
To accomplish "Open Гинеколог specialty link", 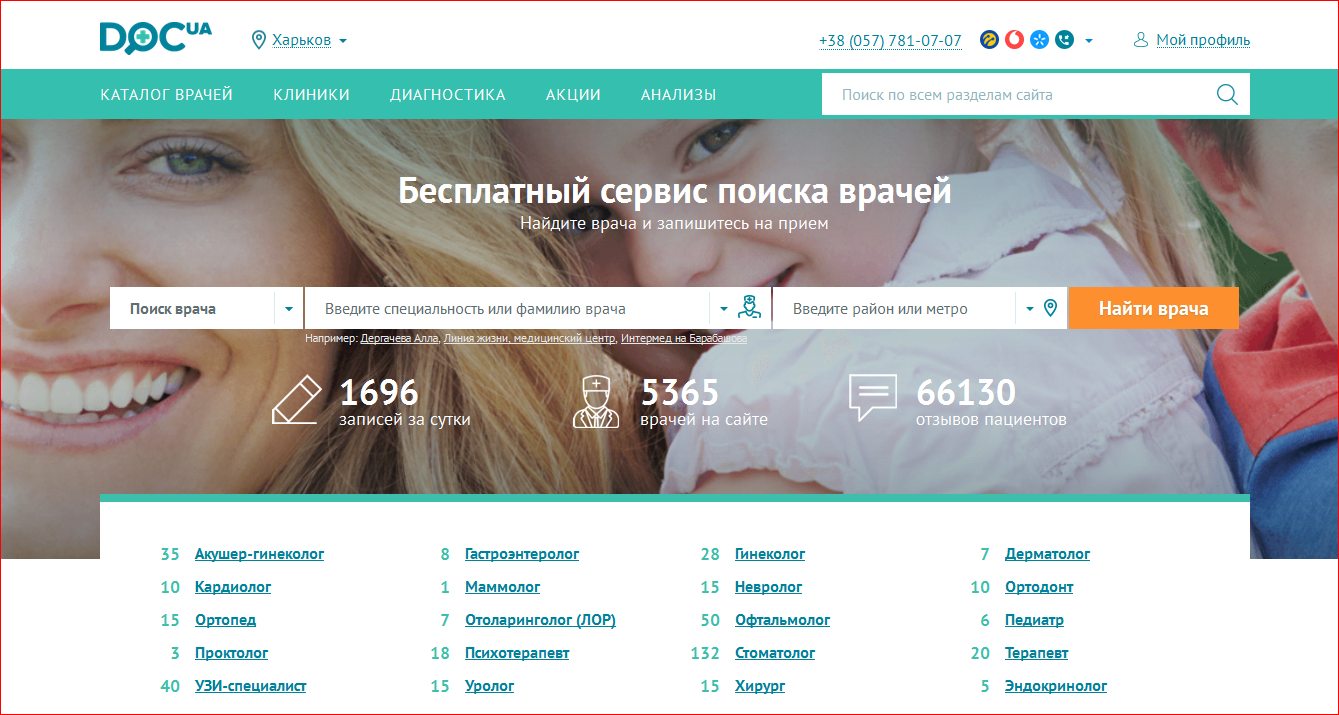I will [x=770, y=554].
